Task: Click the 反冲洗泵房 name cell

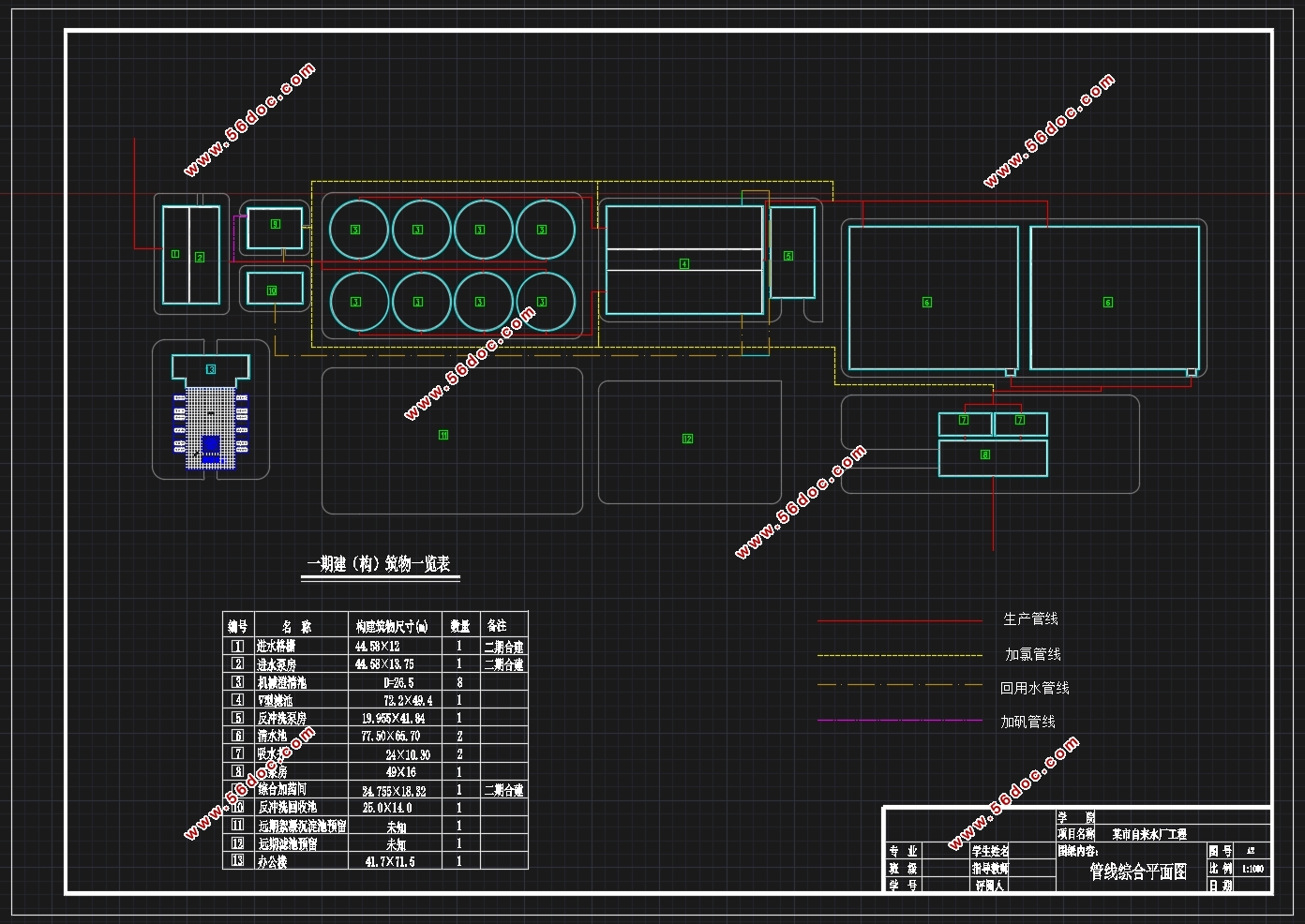Action: 281,718
